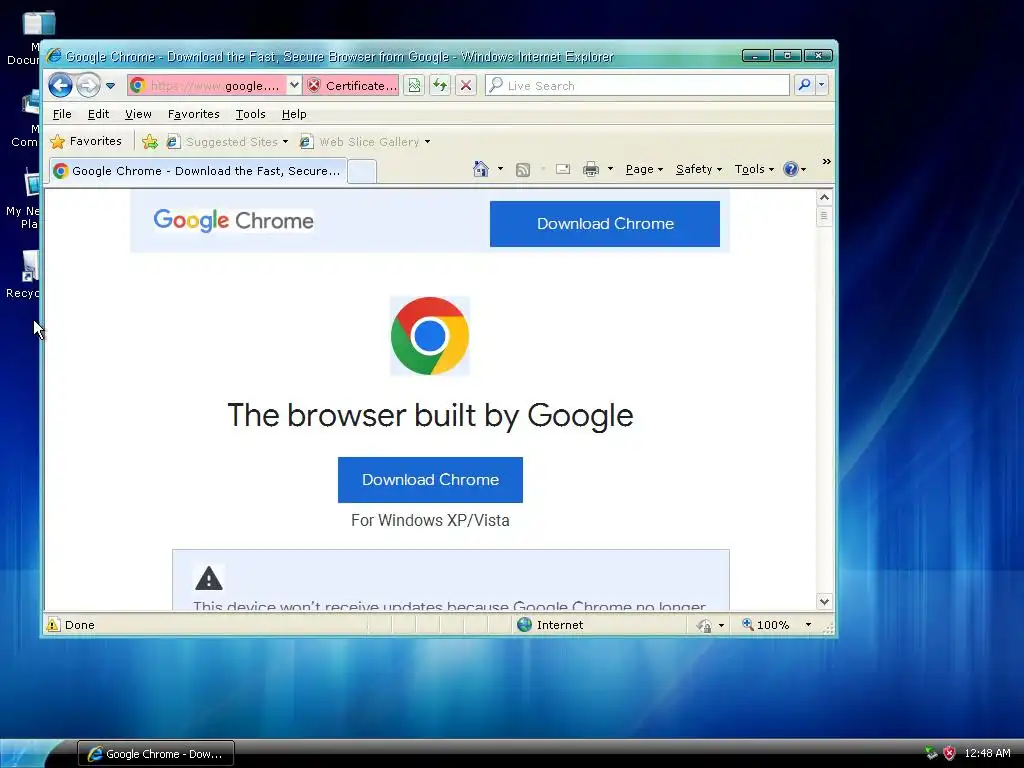Image resolution: width=1024 pixels, height=768 pixels.
Task: Open the Edit menu
Action: coord(98,114)
